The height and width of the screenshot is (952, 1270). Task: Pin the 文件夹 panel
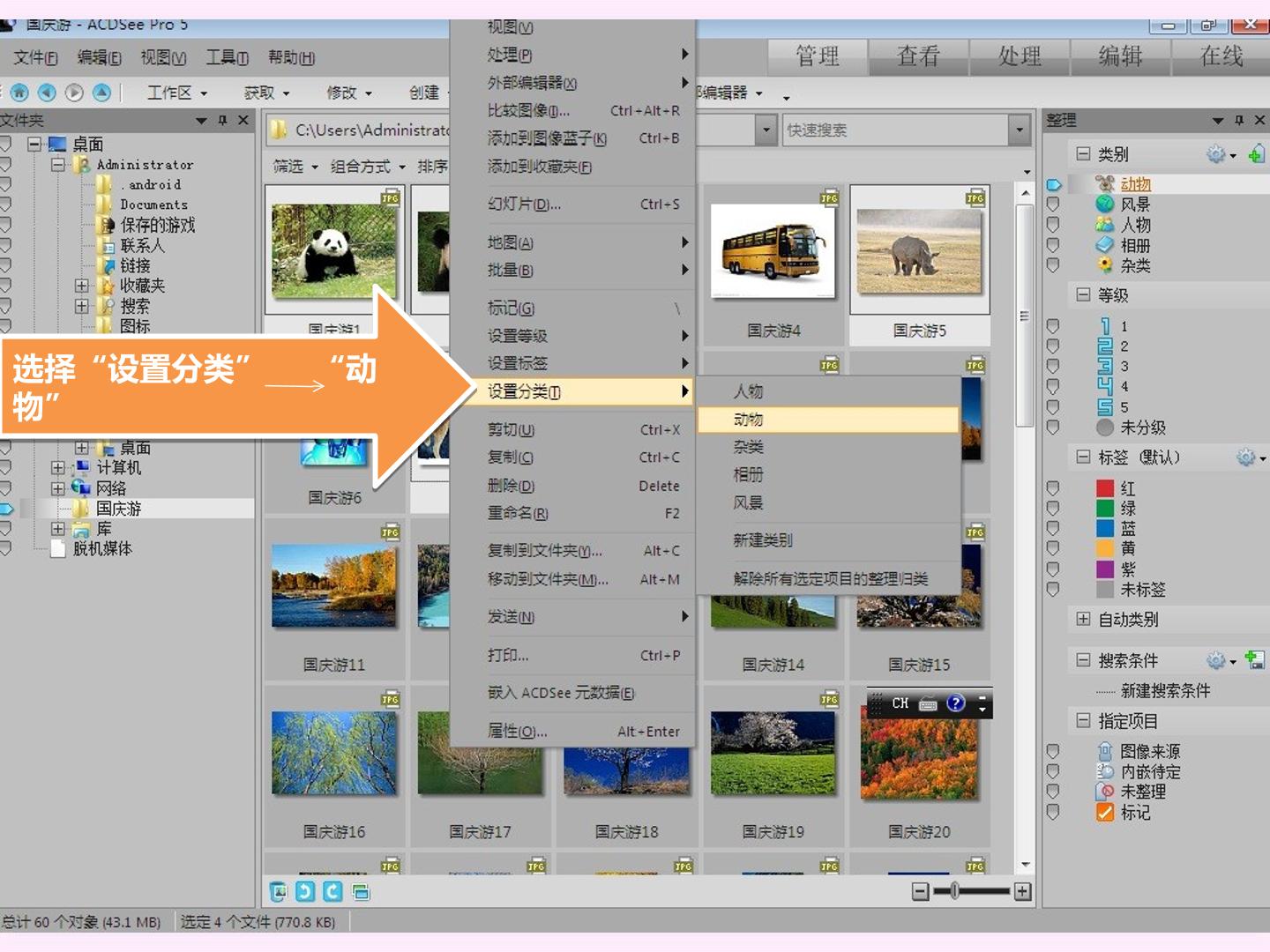222,120
